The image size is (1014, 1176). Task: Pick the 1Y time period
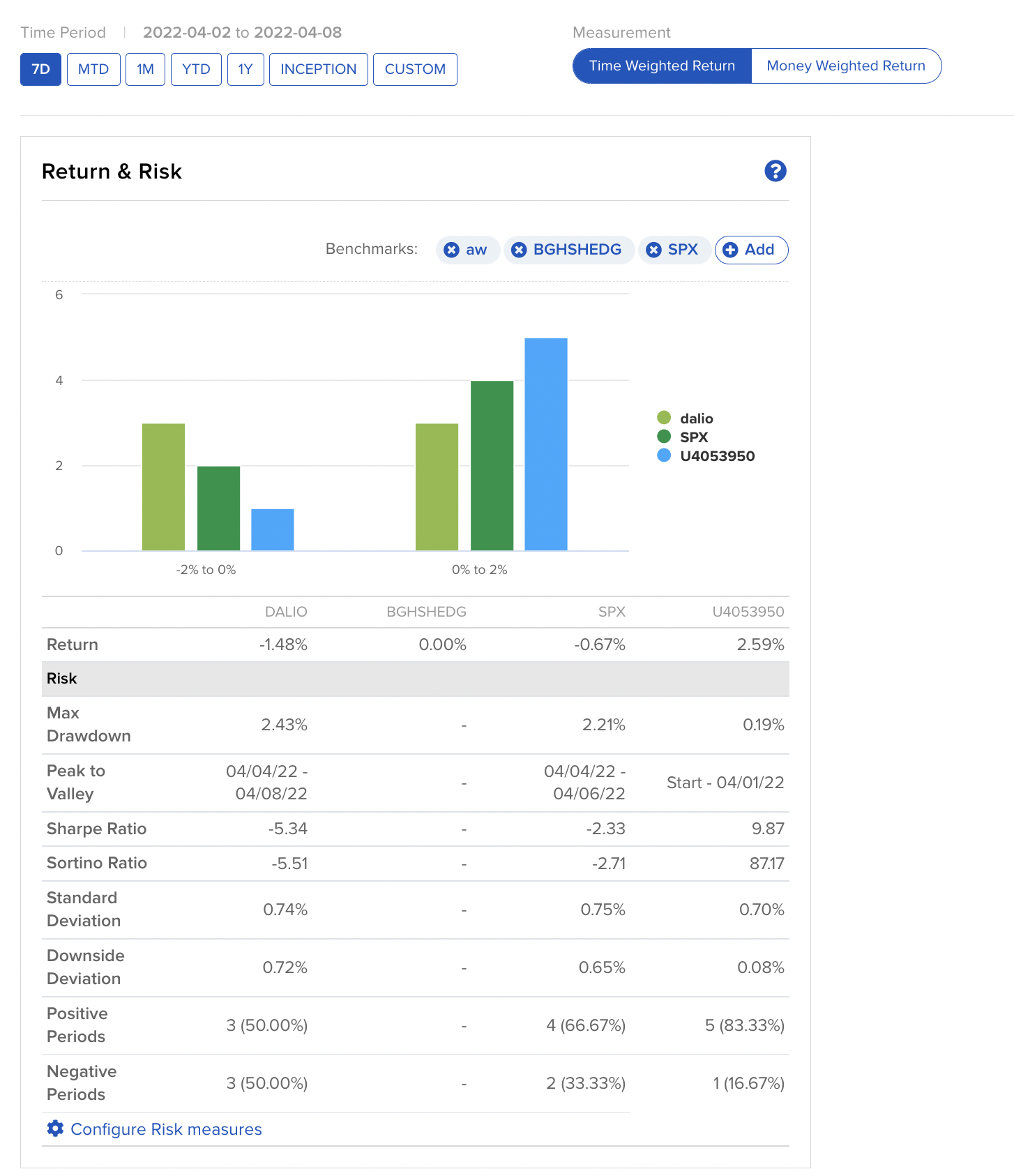245,70
